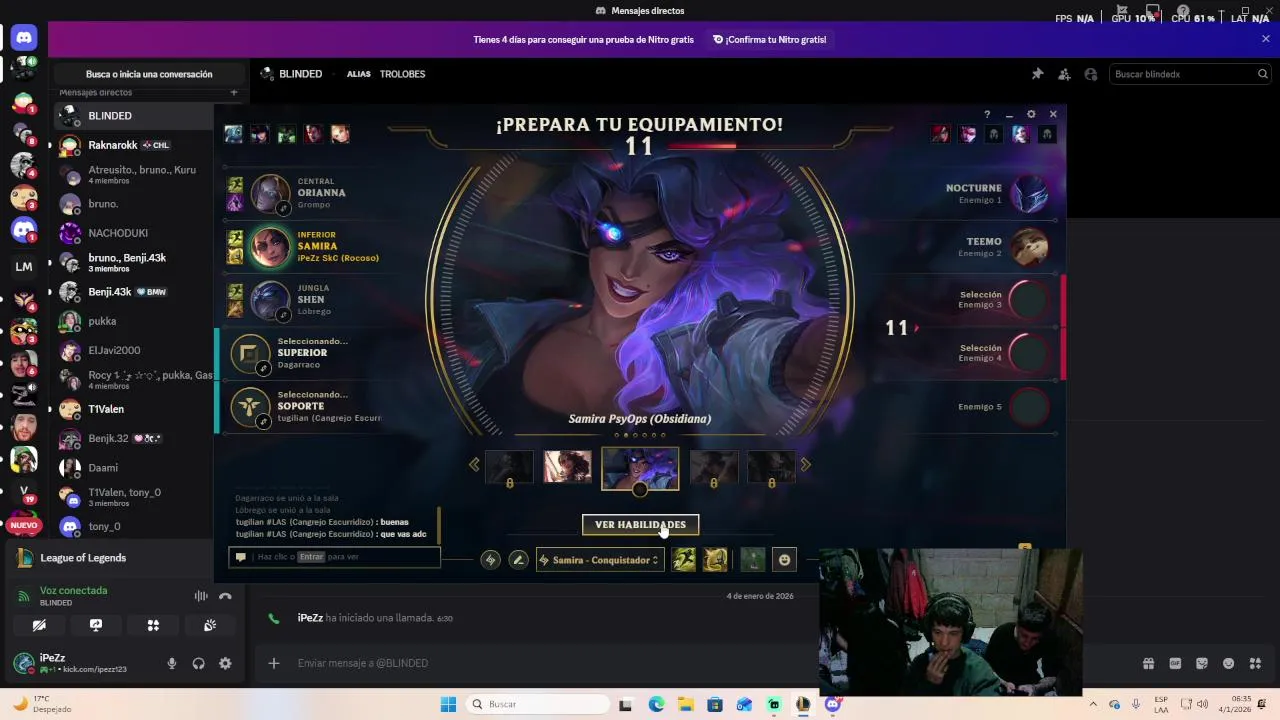This screenshot has height=720, width=1280.
Task: Show hidden system tray icons
Action: pyautogui.click(x=1092, y=704)
